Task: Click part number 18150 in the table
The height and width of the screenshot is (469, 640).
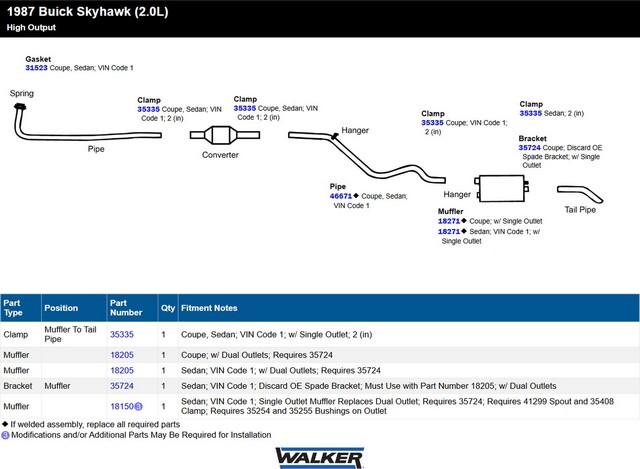Action: pos(121,407)
